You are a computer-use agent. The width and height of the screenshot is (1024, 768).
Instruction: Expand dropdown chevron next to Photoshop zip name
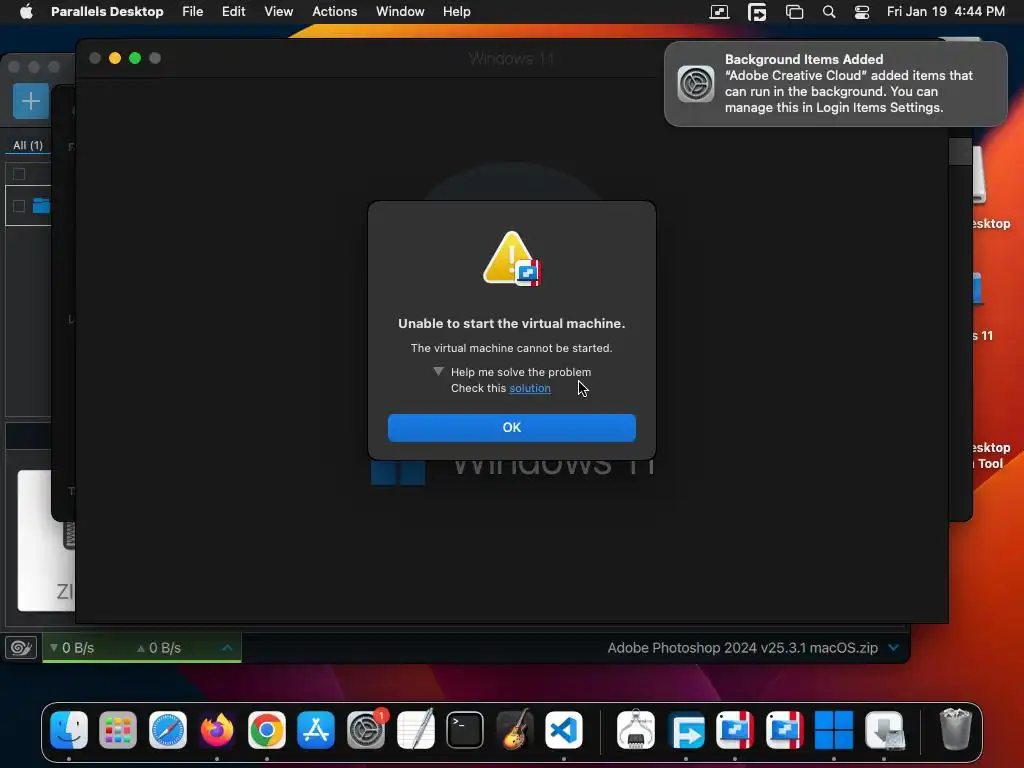click(893, 647)
